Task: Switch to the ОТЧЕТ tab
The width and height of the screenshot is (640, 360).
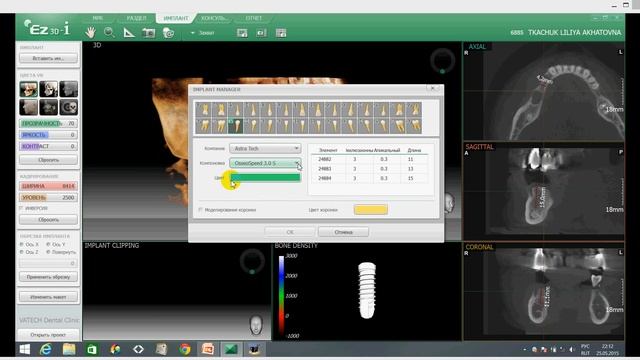Action: click(x=253, y=18)
